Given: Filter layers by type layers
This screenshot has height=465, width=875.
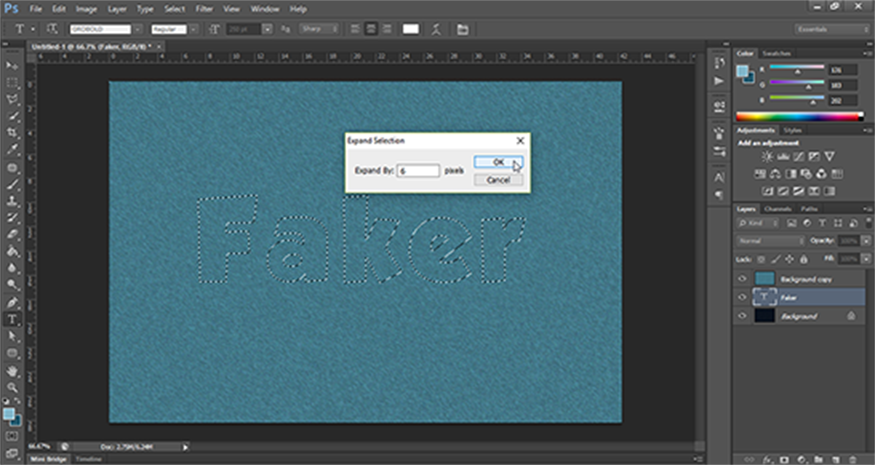Looking at the screenshot, I should [x=822, y=223].
